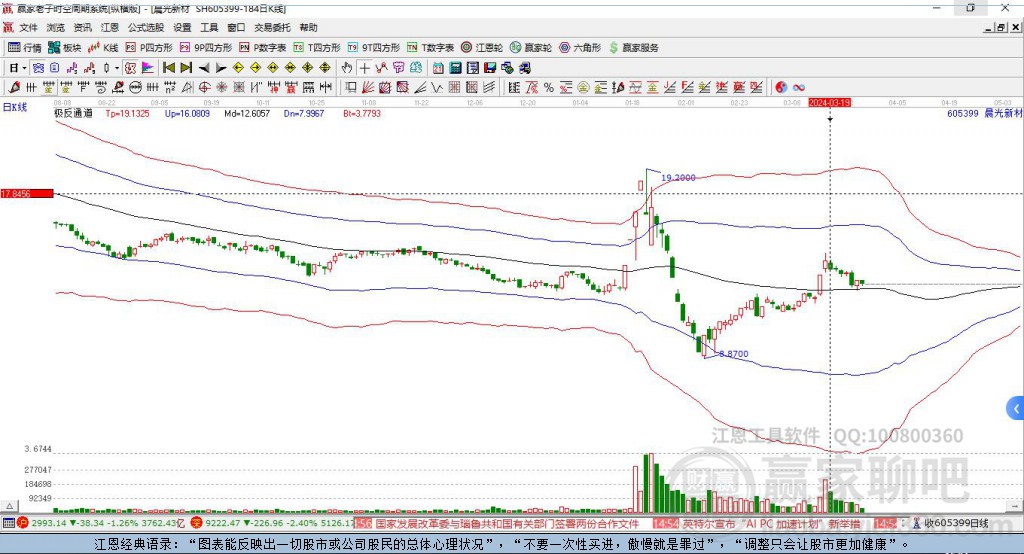Open the 六角形 hexagon tool
1024x554 pixels.
point(580,48)
